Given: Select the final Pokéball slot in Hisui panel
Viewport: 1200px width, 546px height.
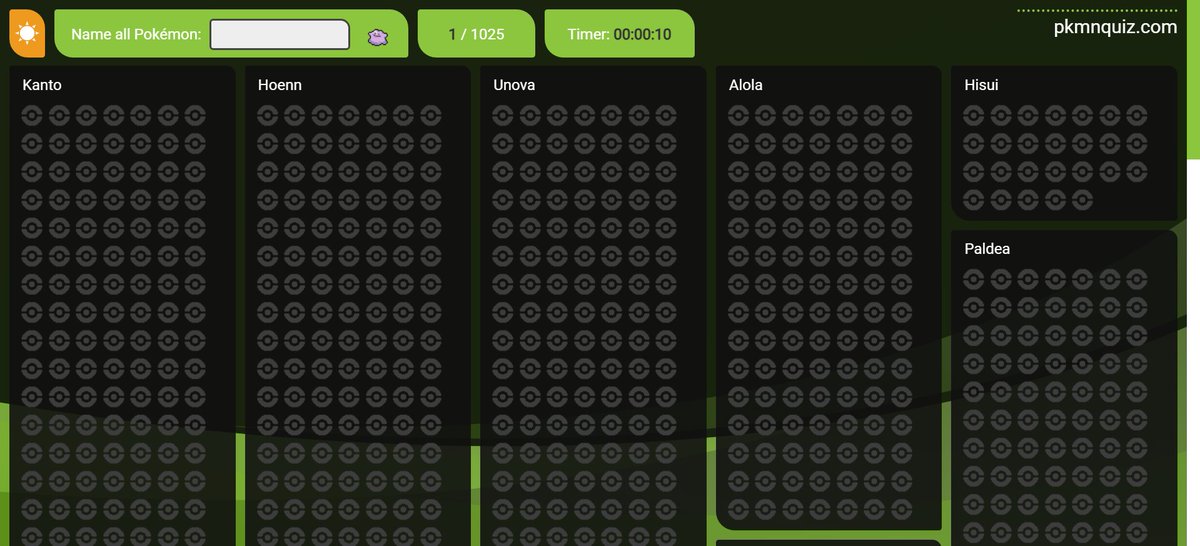Looking at the screenshot, I should point(1081,200).
